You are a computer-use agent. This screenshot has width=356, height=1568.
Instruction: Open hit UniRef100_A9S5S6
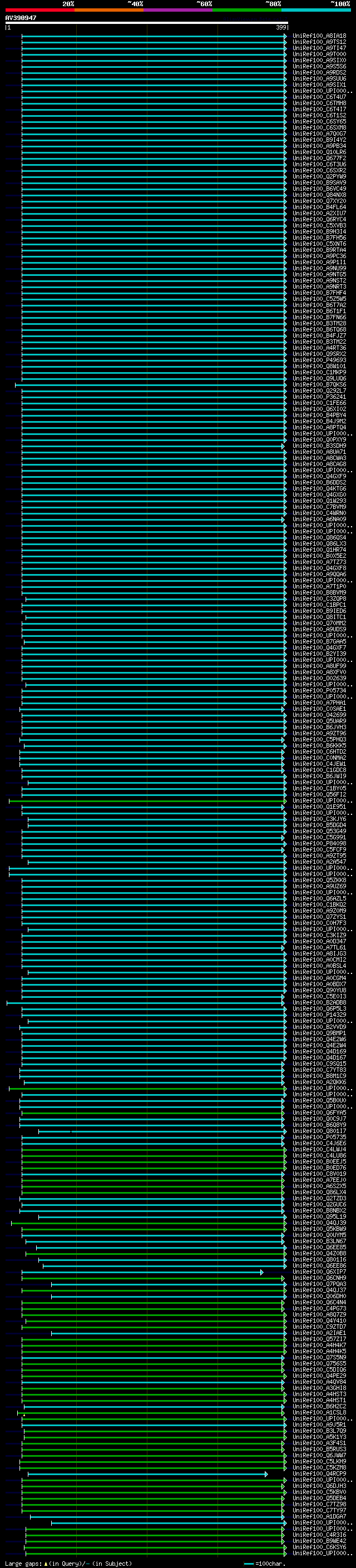coord(319,66)
